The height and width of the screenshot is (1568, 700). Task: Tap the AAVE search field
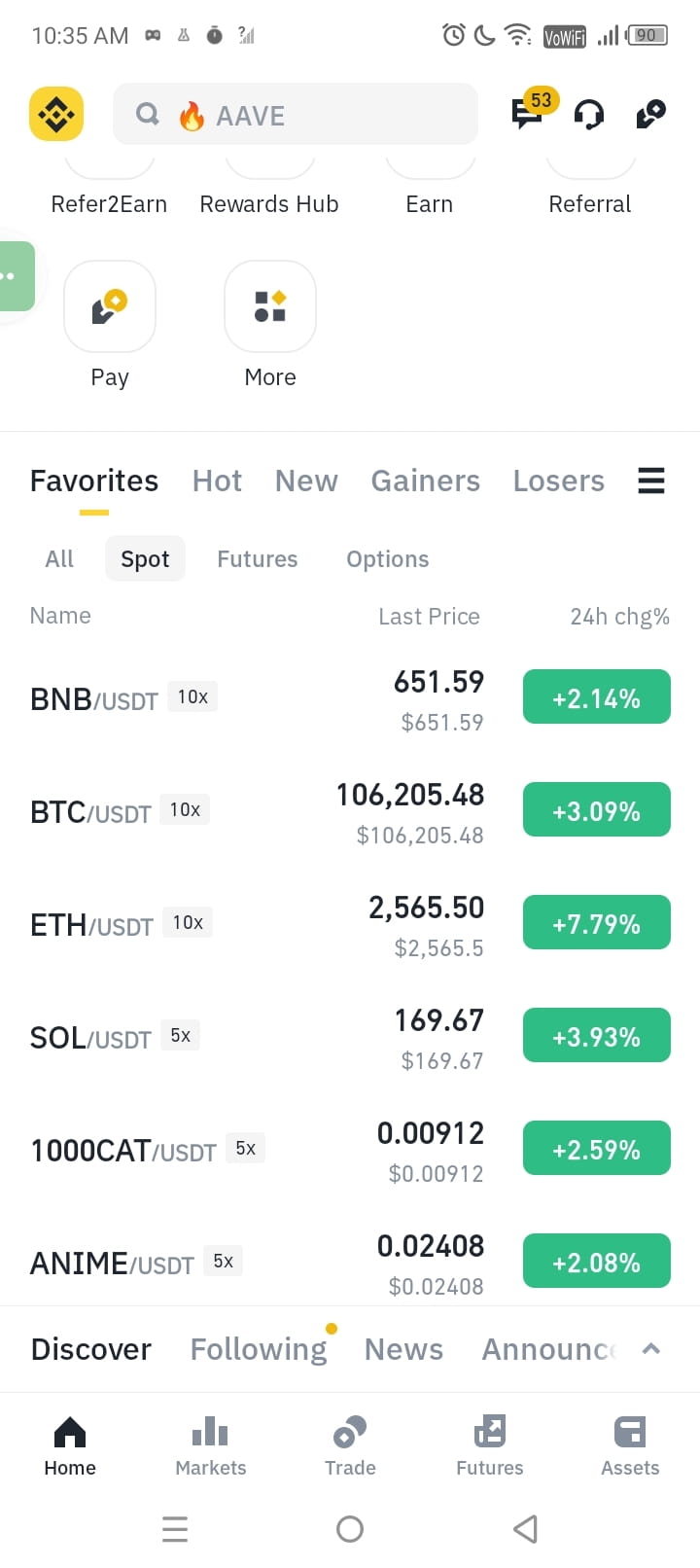point(296,114)
